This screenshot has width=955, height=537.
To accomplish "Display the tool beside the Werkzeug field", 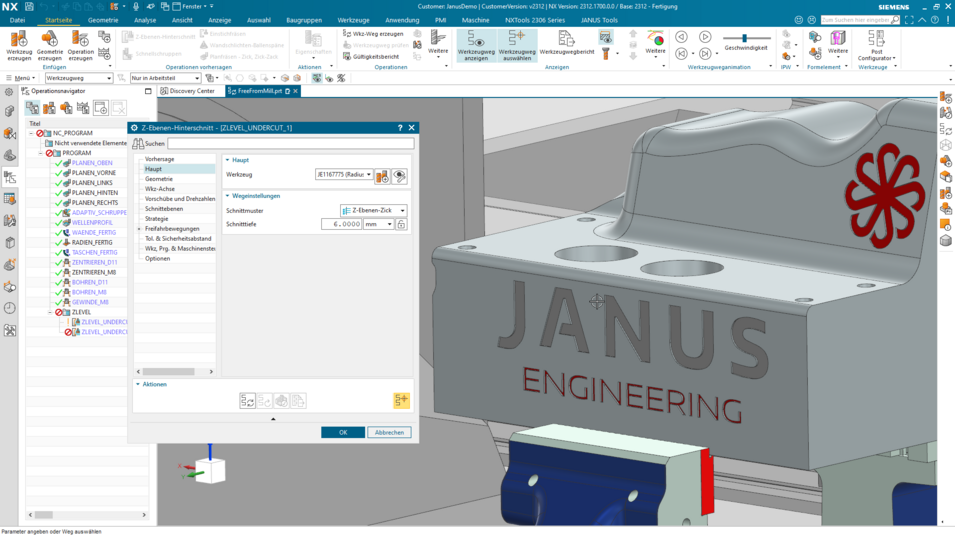I will (400, 177).
